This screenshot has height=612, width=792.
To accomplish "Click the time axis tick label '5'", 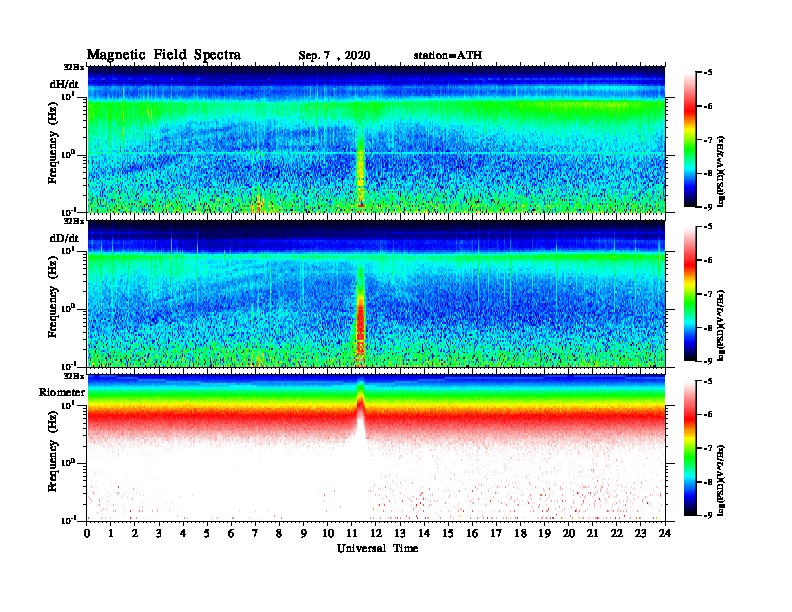I will coord(207,534).
